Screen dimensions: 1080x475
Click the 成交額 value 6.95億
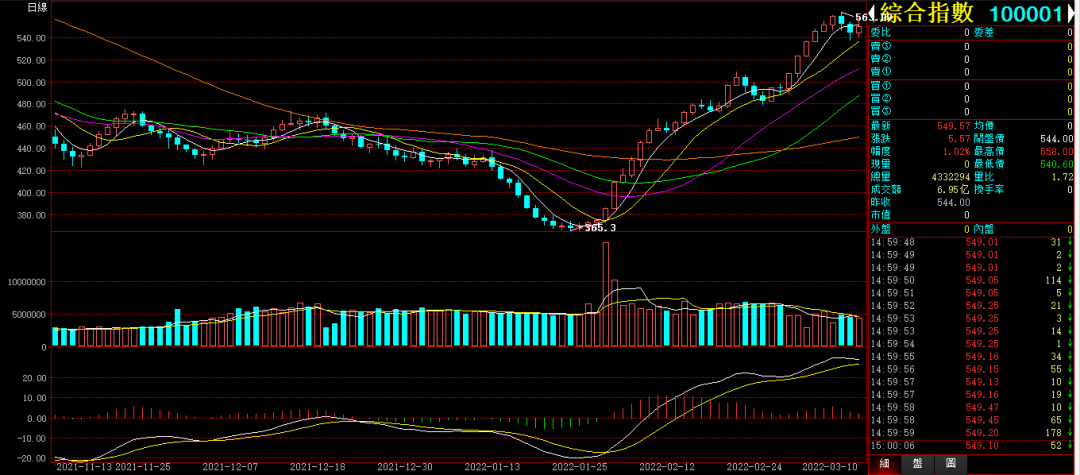pos(951,189)
